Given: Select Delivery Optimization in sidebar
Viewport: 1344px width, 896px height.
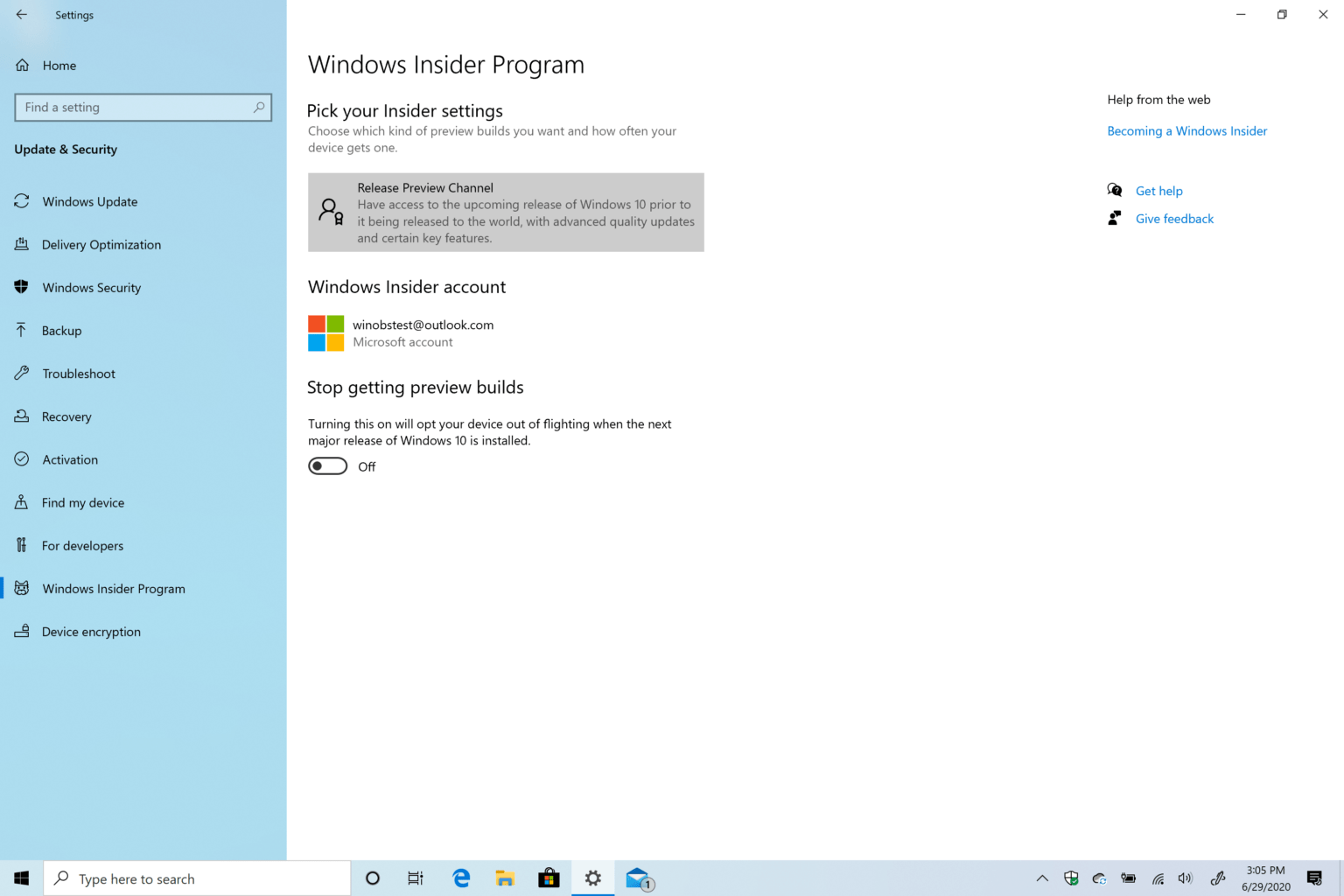Looking at the screenshot, I should (101, 244).
